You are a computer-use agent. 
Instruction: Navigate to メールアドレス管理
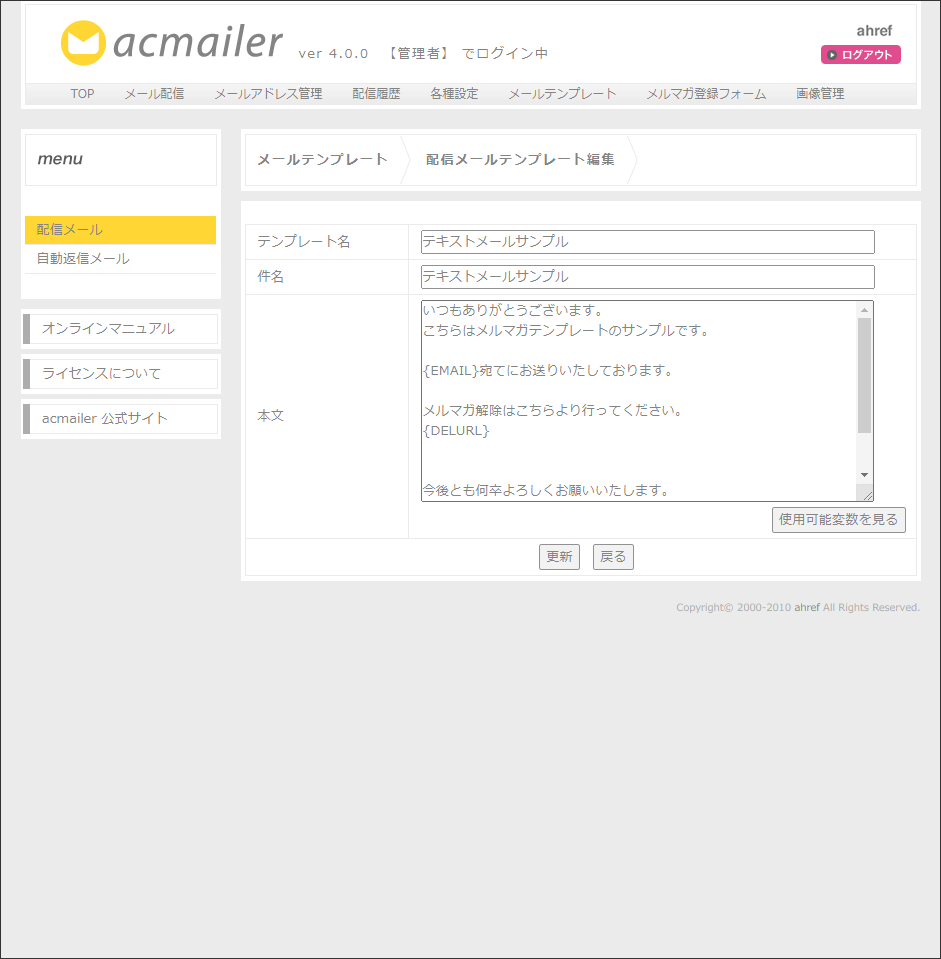(268, 93)
